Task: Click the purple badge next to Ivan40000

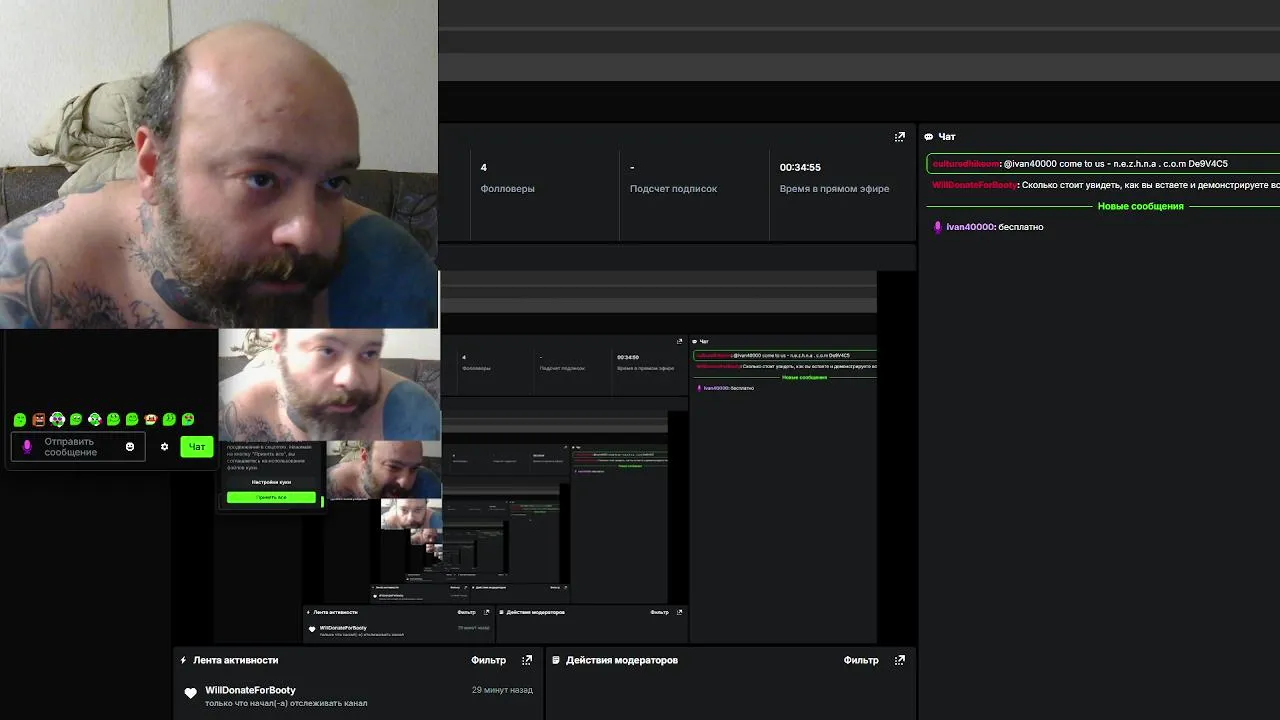Action: tap(937, 227)
